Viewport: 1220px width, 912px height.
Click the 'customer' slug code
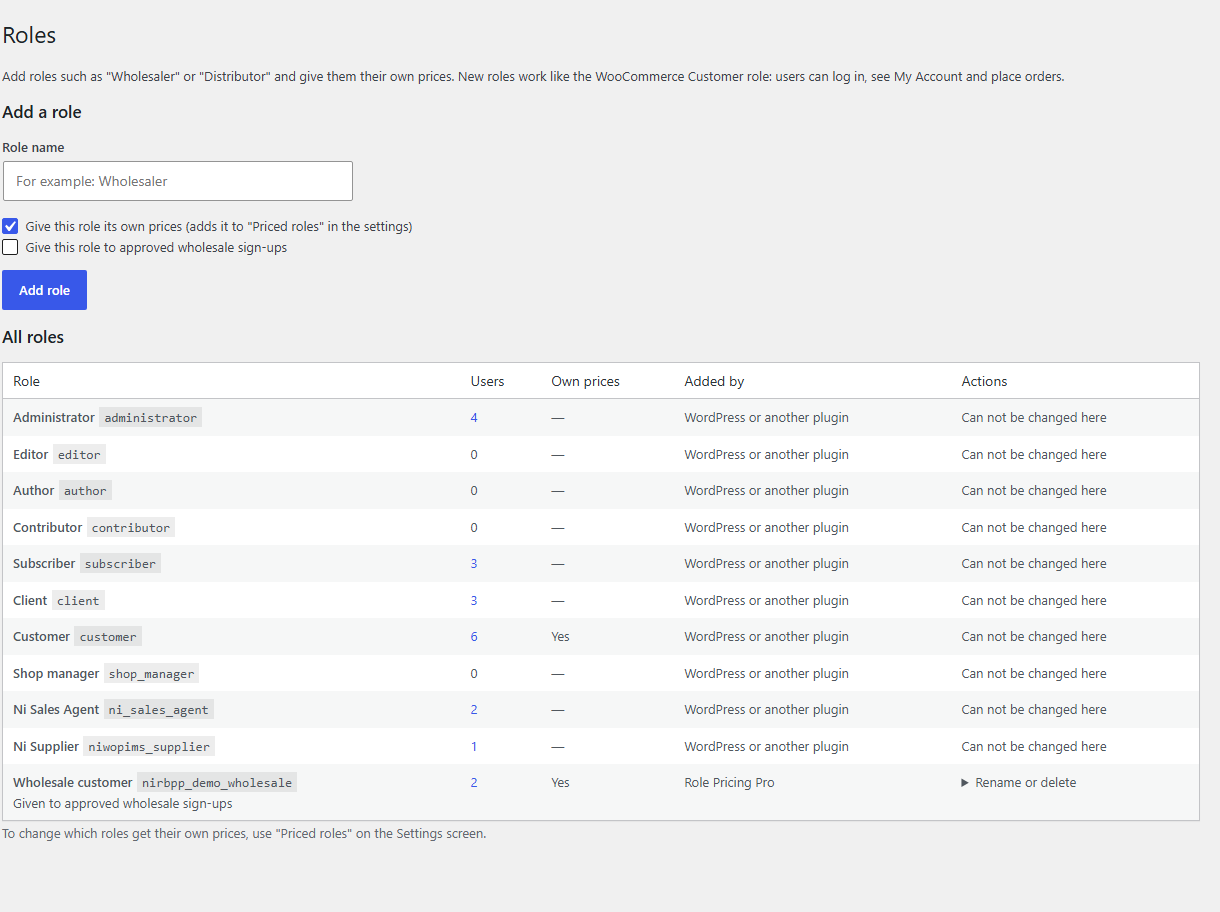108,637
